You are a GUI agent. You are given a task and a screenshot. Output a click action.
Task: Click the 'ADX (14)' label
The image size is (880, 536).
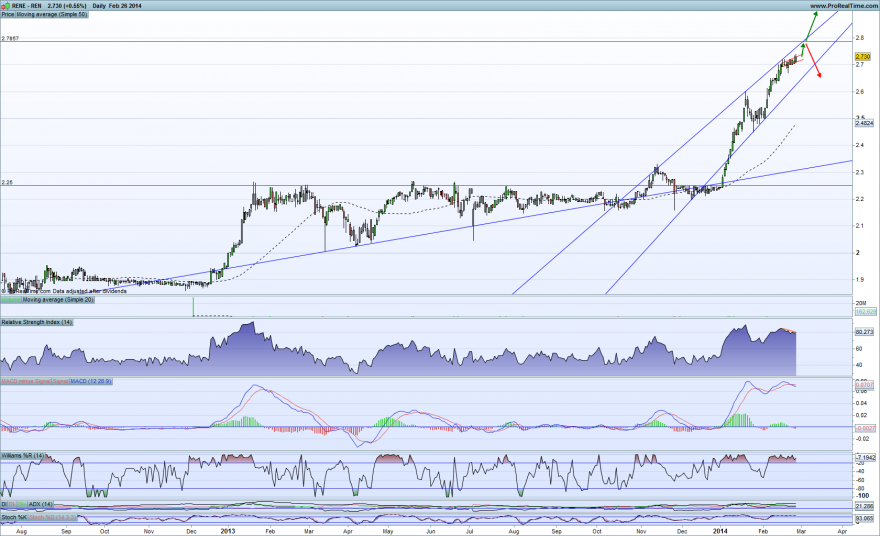40,505
